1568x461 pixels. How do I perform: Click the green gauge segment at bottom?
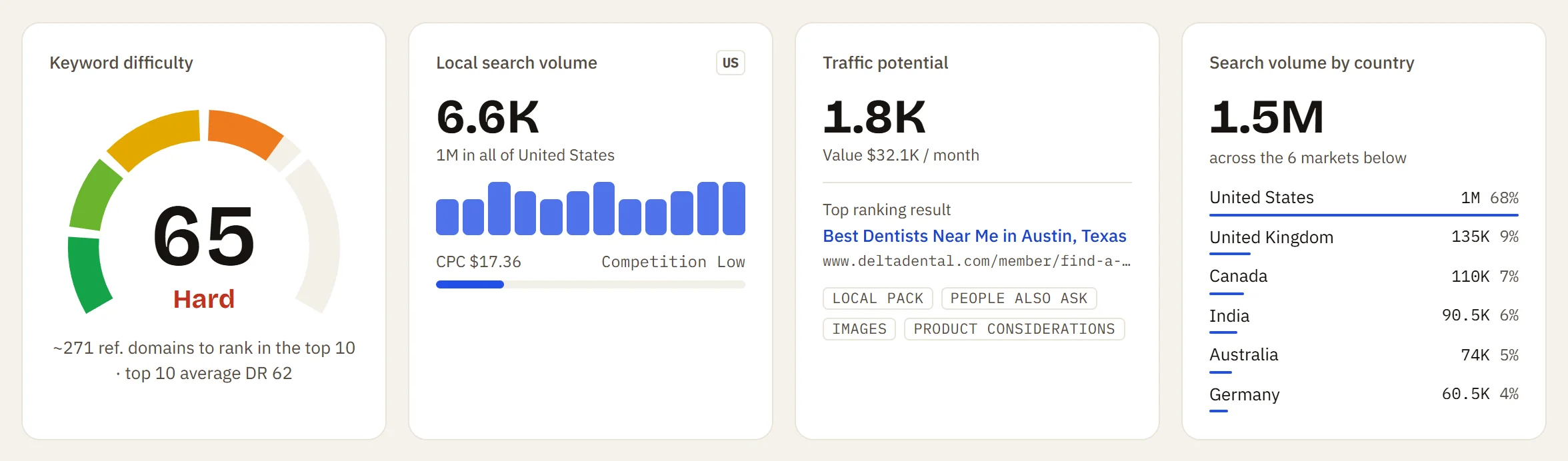coord(89,274)
